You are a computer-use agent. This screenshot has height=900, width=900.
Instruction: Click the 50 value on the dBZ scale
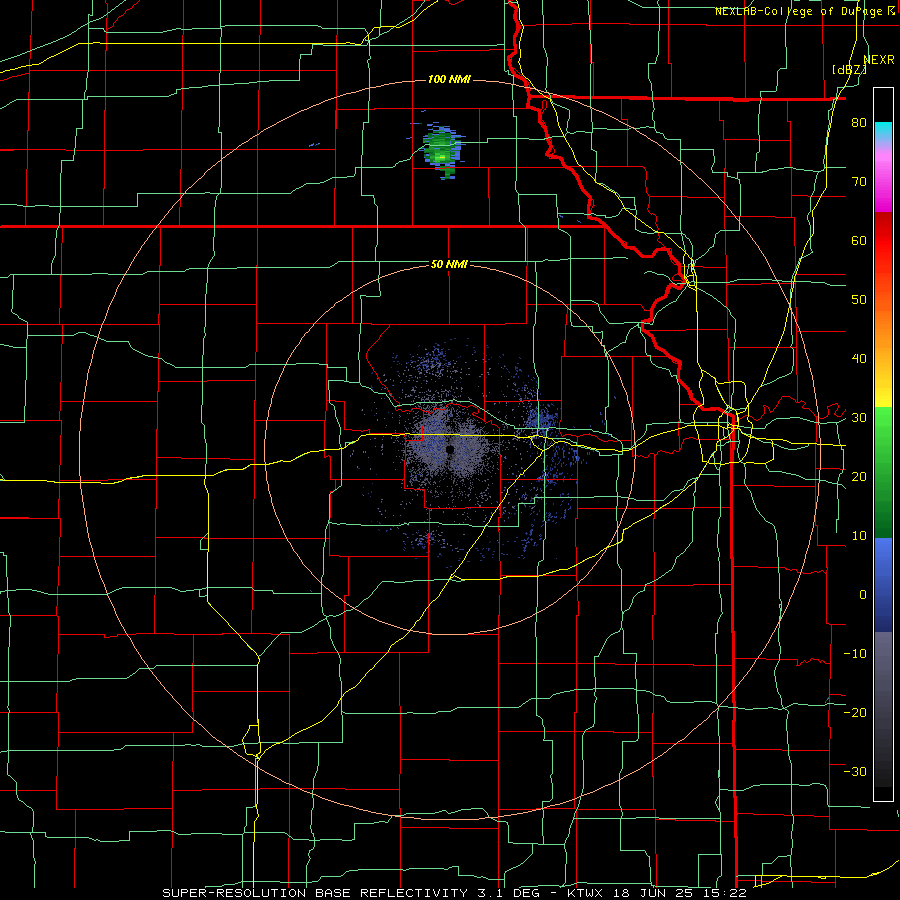click(x=859, y=300)
